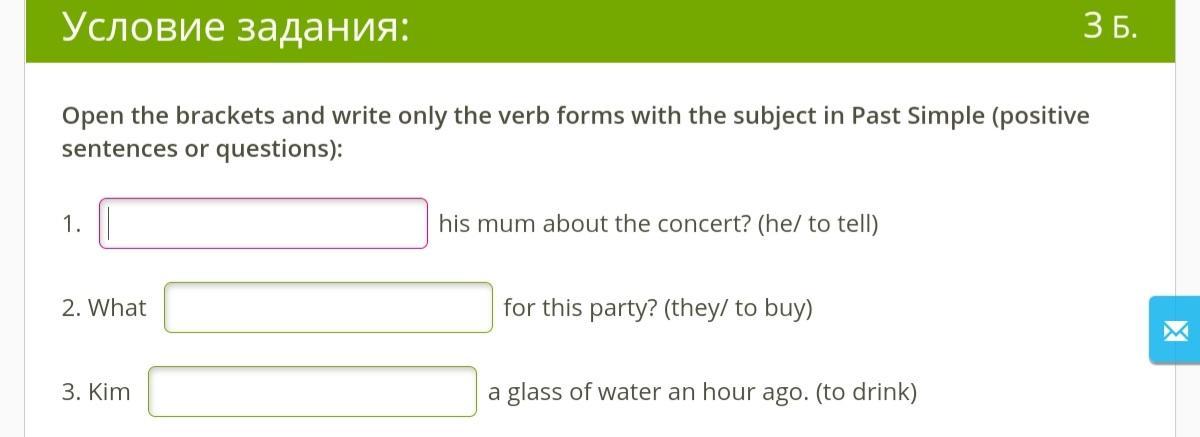
Task: Click the "3." item number
Action: click(71, 392)
